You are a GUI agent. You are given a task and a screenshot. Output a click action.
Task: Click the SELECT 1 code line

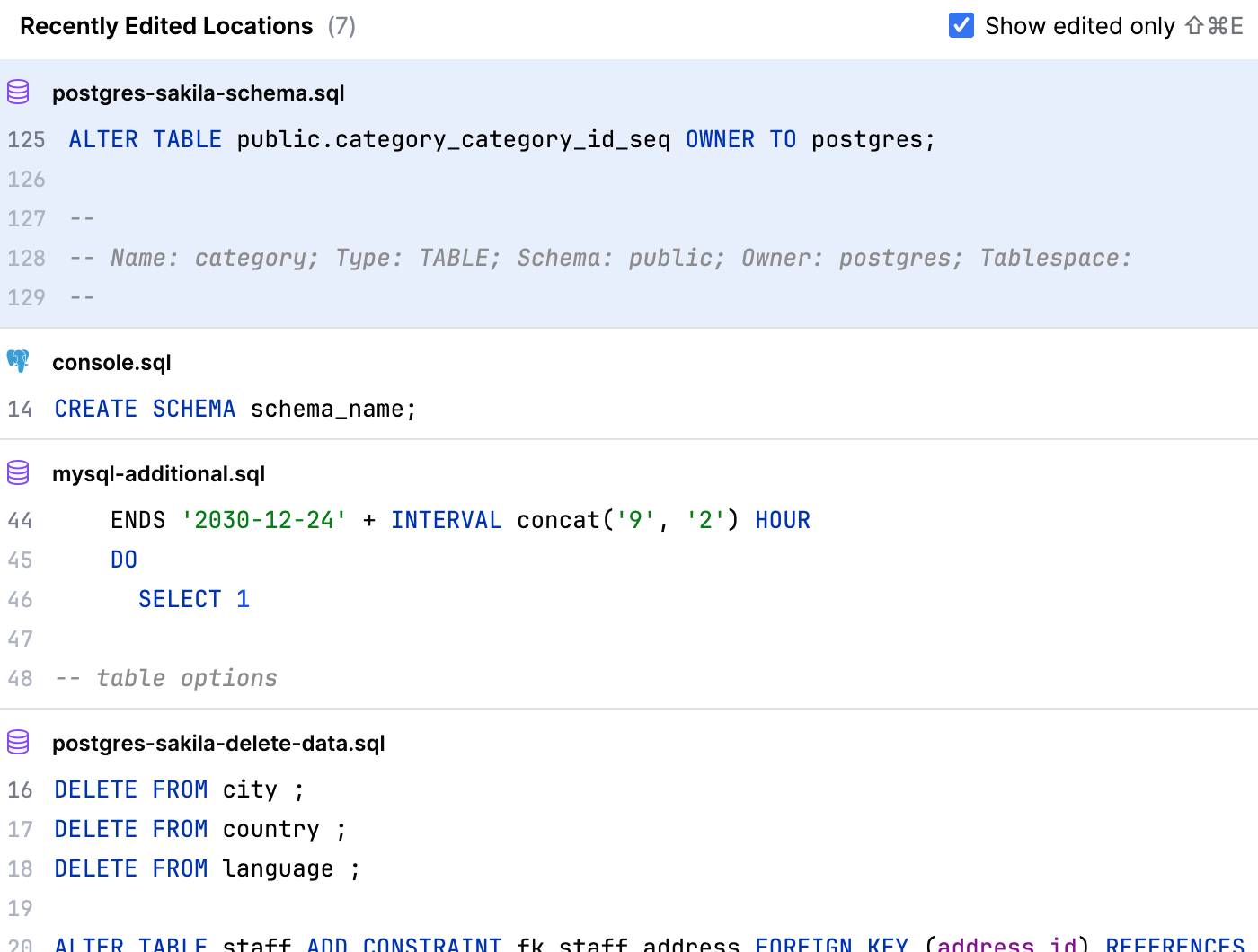click(x=193, y=600)
